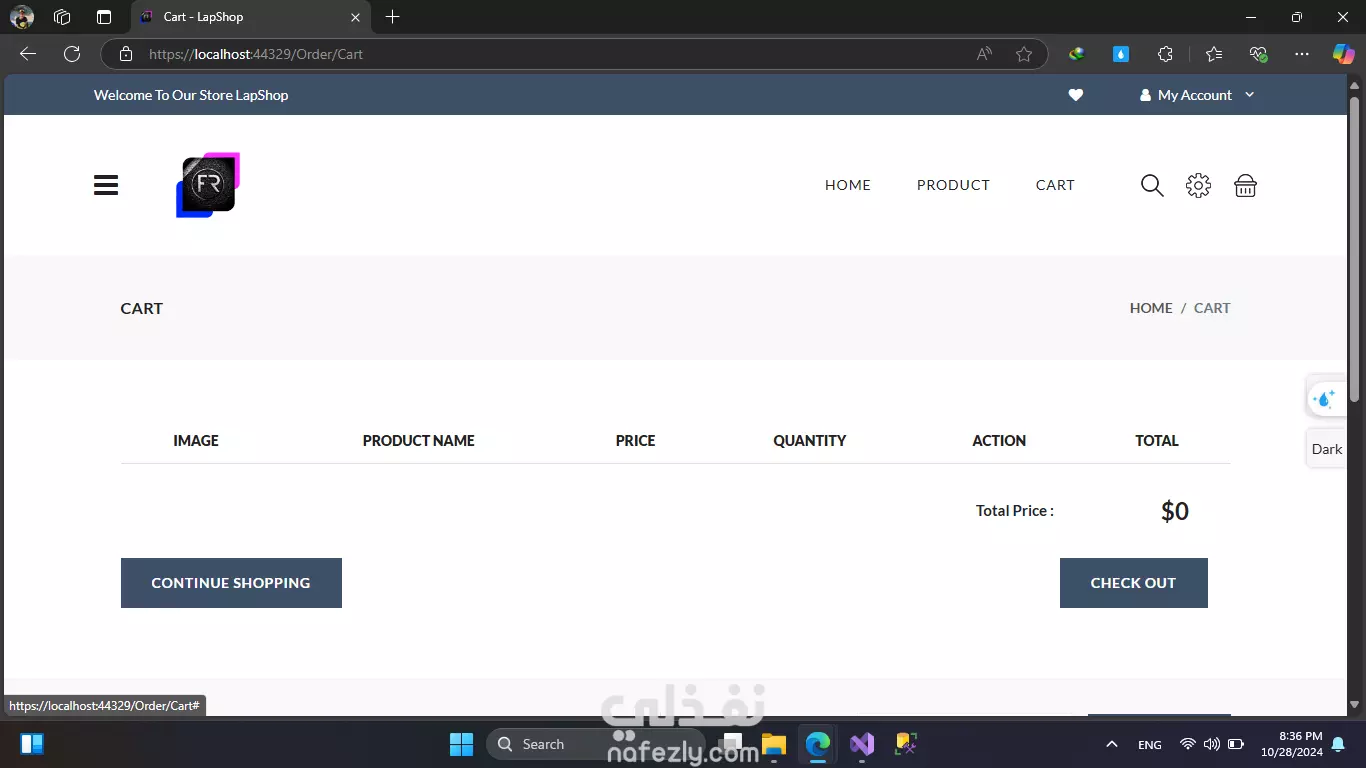Click the $0 total amount
Screen dimensions: 1366x768
[x=1175, y=511]
